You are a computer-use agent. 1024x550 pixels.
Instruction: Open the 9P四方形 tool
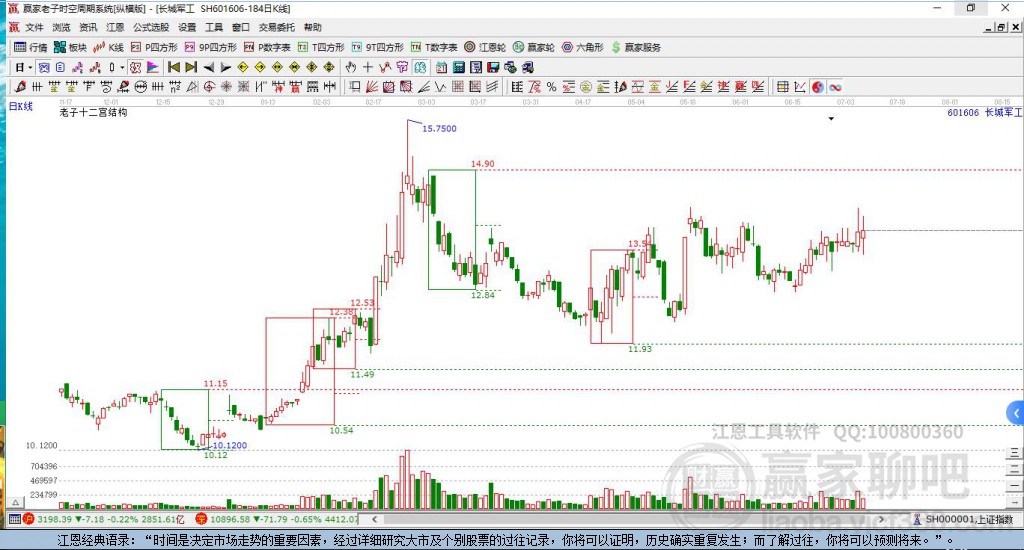tap(210, 47)
